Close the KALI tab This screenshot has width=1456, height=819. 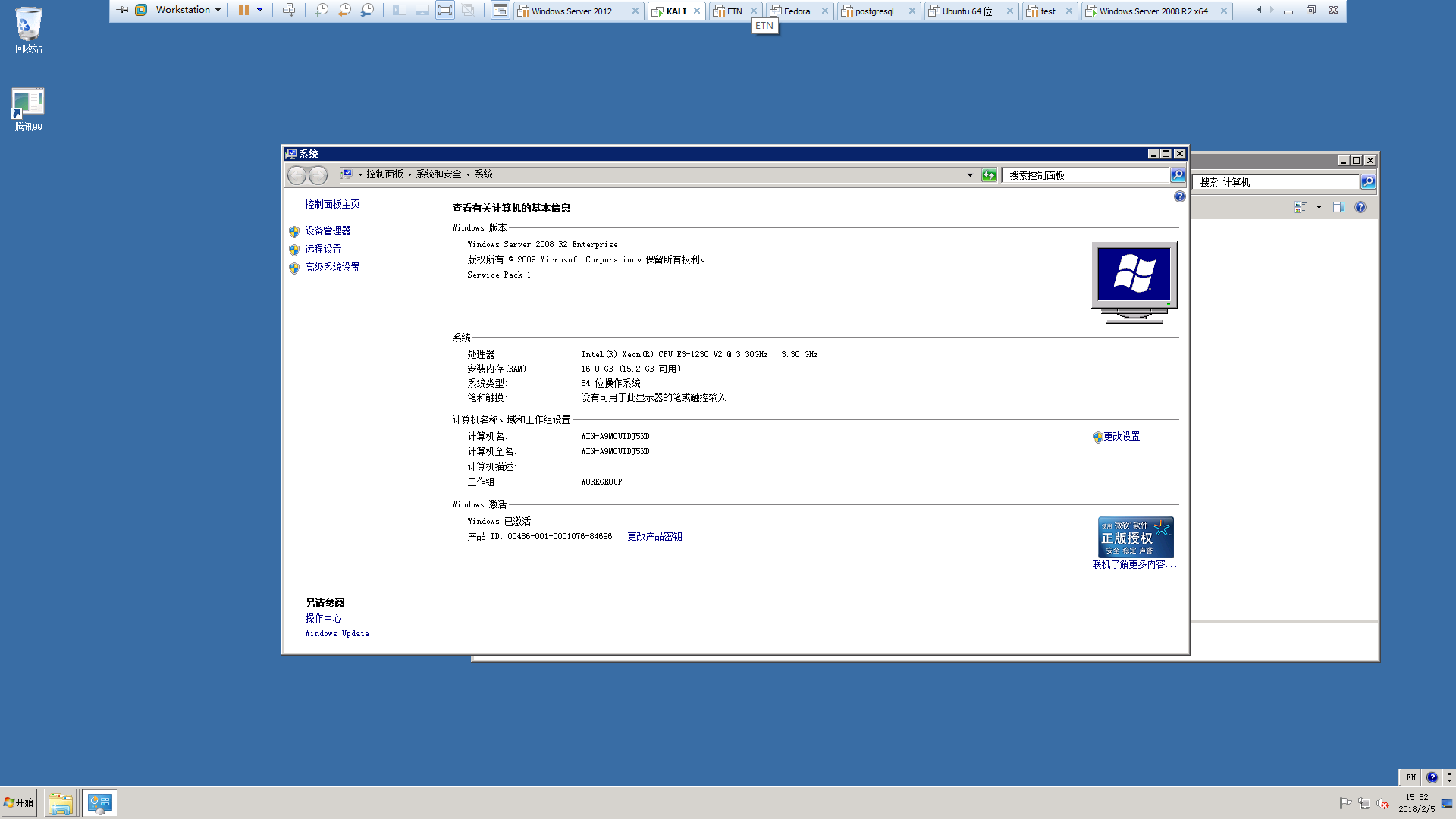(x=697, y=11)
